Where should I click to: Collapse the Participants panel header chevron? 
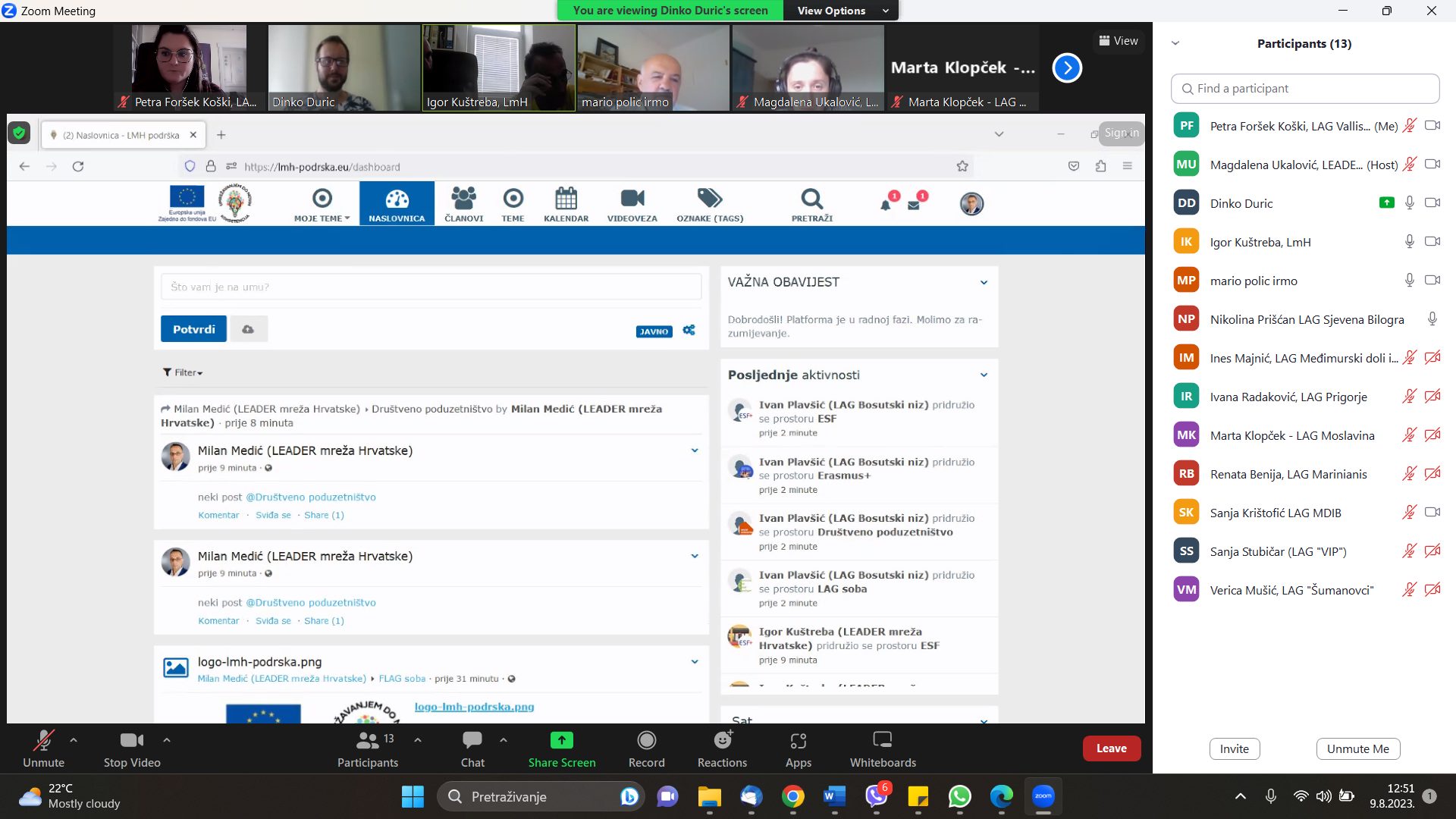point(1175,43)
